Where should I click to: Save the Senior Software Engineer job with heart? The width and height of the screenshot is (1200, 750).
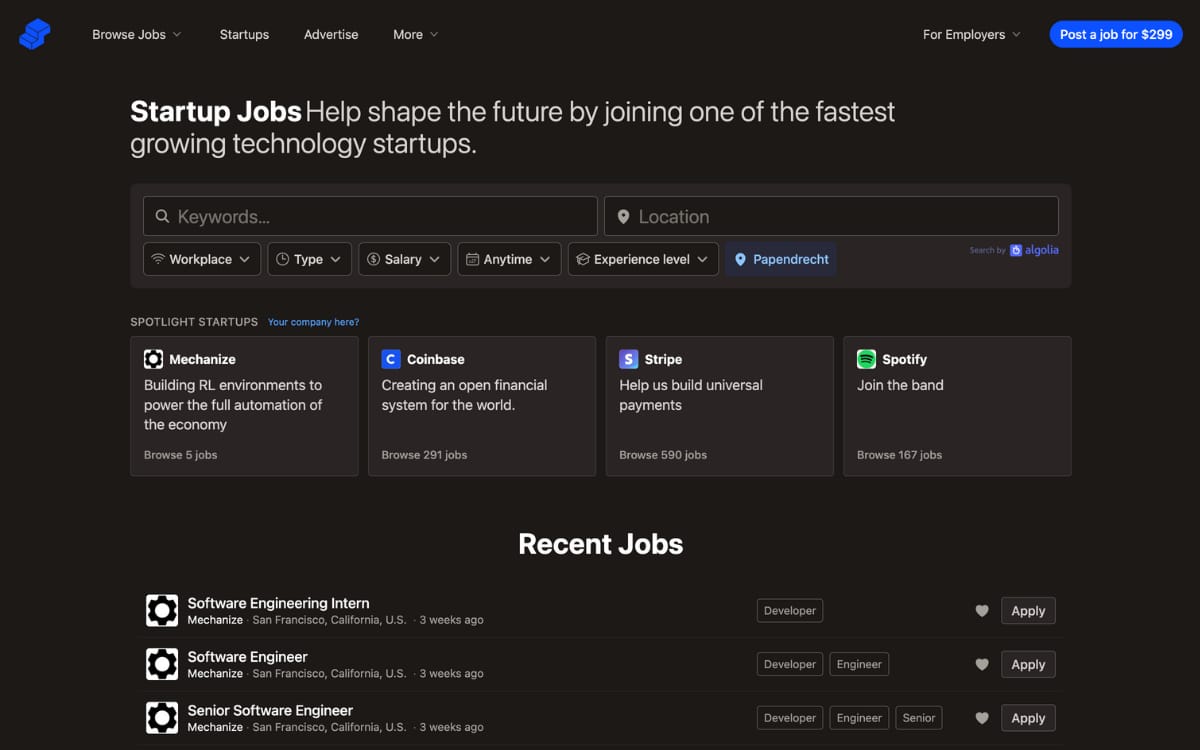pyautogui.click(x=982, y=718)
